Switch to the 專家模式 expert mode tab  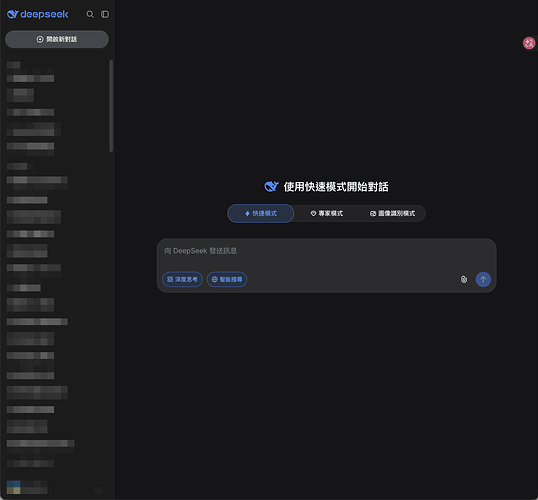(x=326, y=213)
